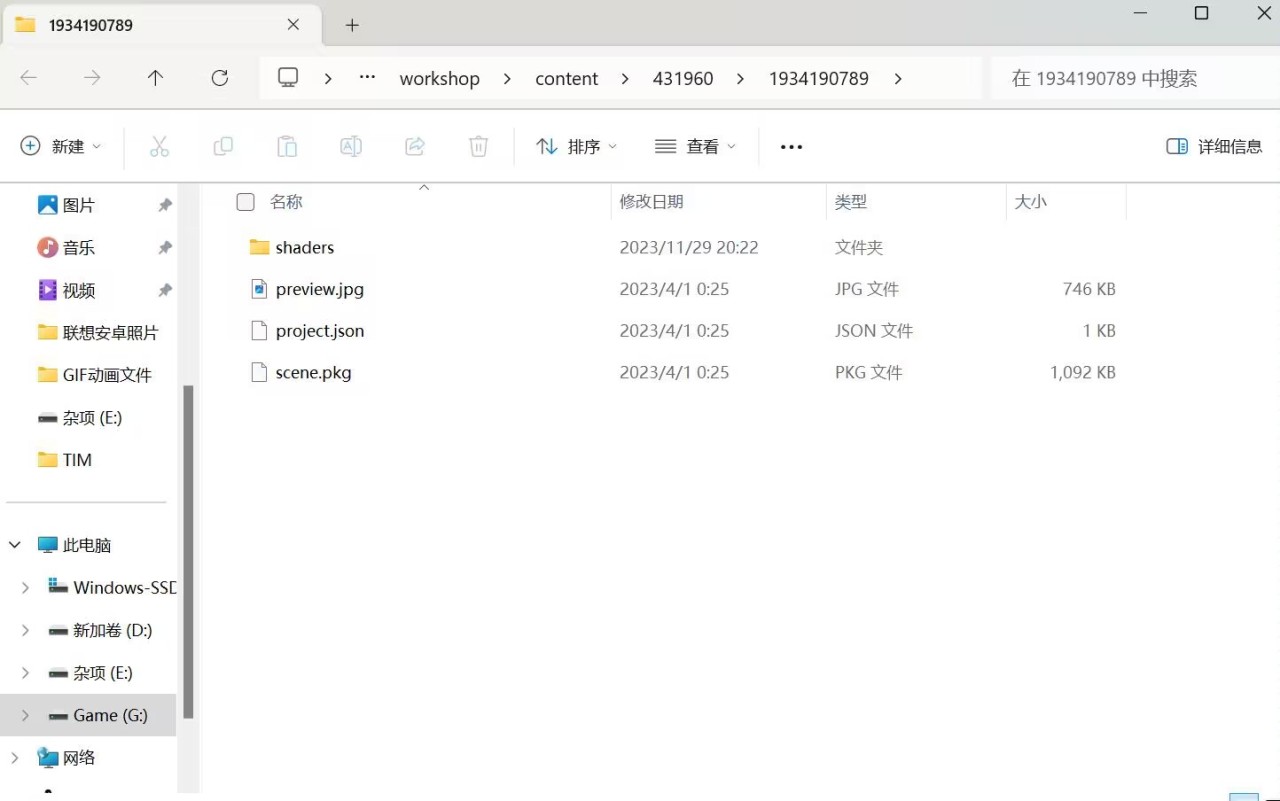1280x801 pixels.
Task: Click the Paste clipboard icon
Action: [287, 147]
